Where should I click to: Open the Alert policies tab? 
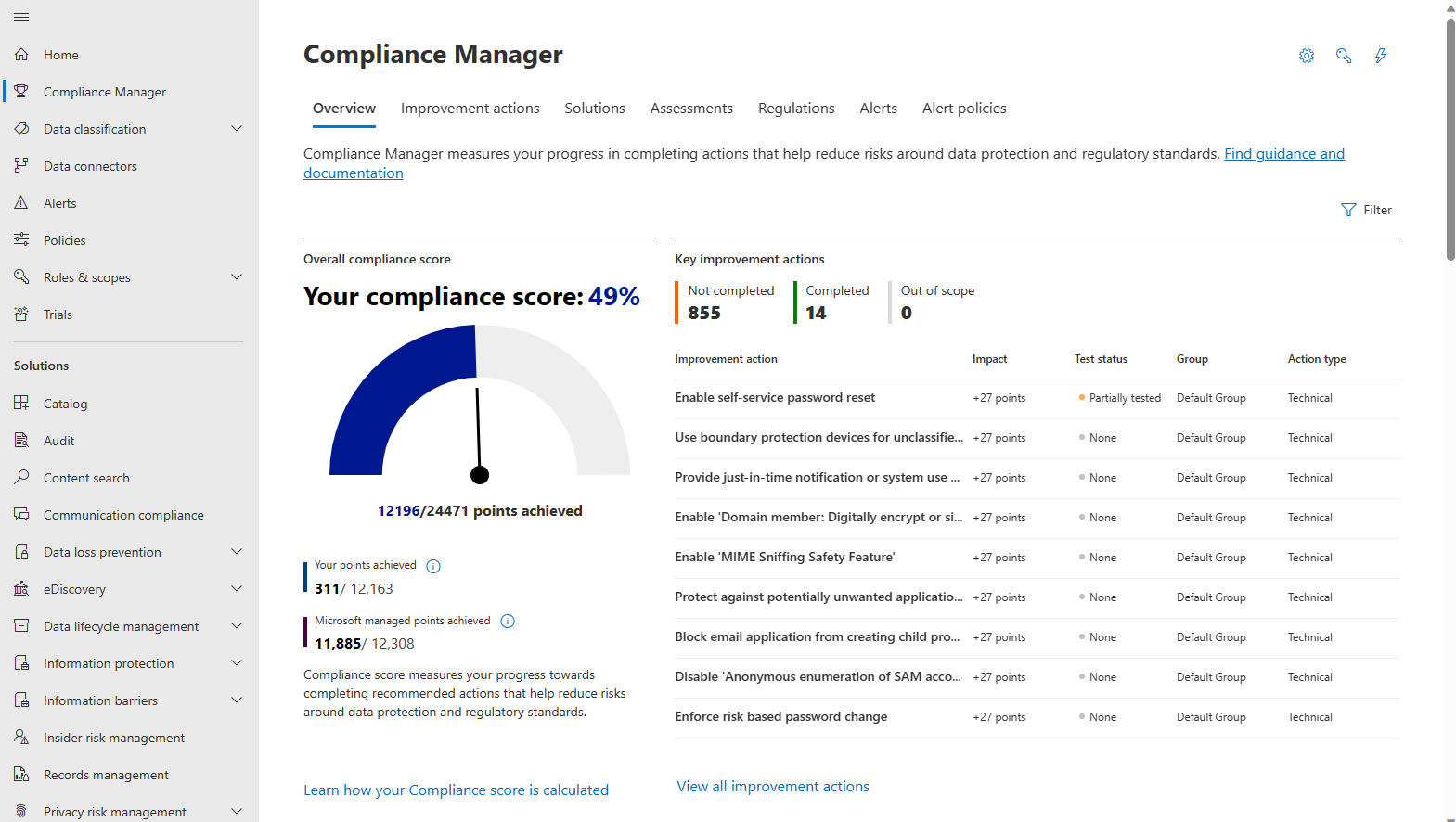[964, 109]
